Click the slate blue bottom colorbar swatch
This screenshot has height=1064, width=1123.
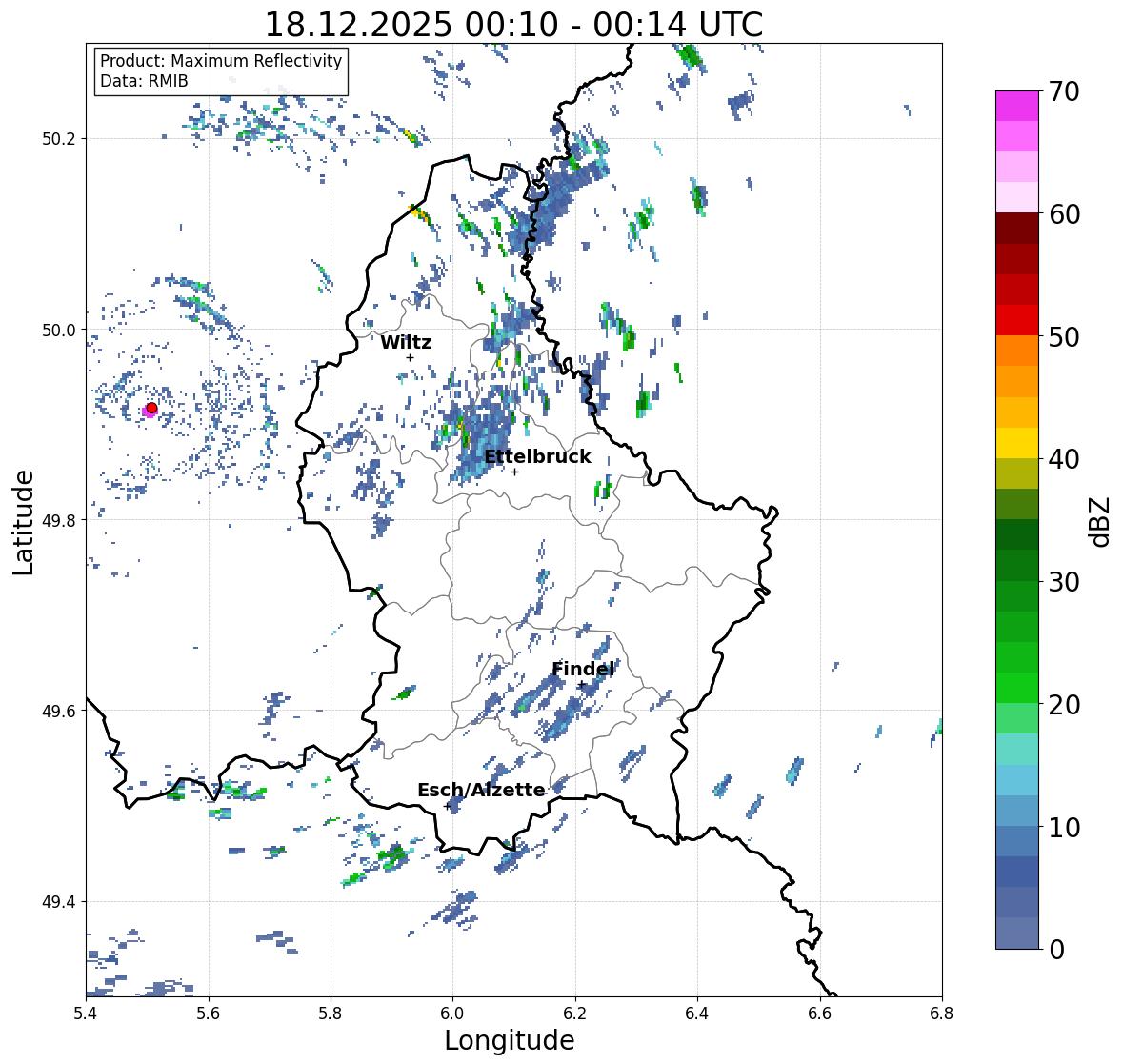click(x=1017, y=933)
